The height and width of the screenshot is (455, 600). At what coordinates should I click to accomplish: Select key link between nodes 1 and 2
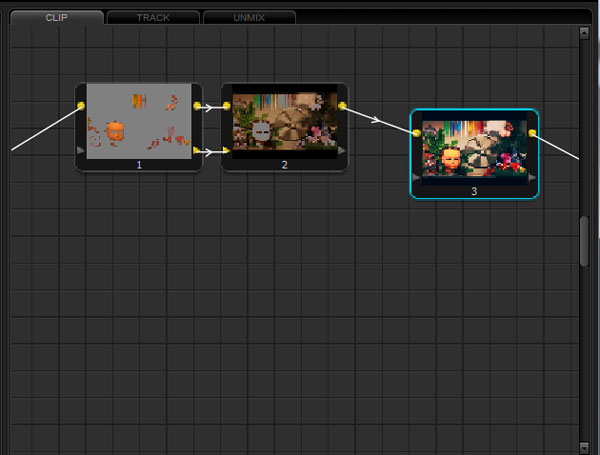click(x=212, y=152)
